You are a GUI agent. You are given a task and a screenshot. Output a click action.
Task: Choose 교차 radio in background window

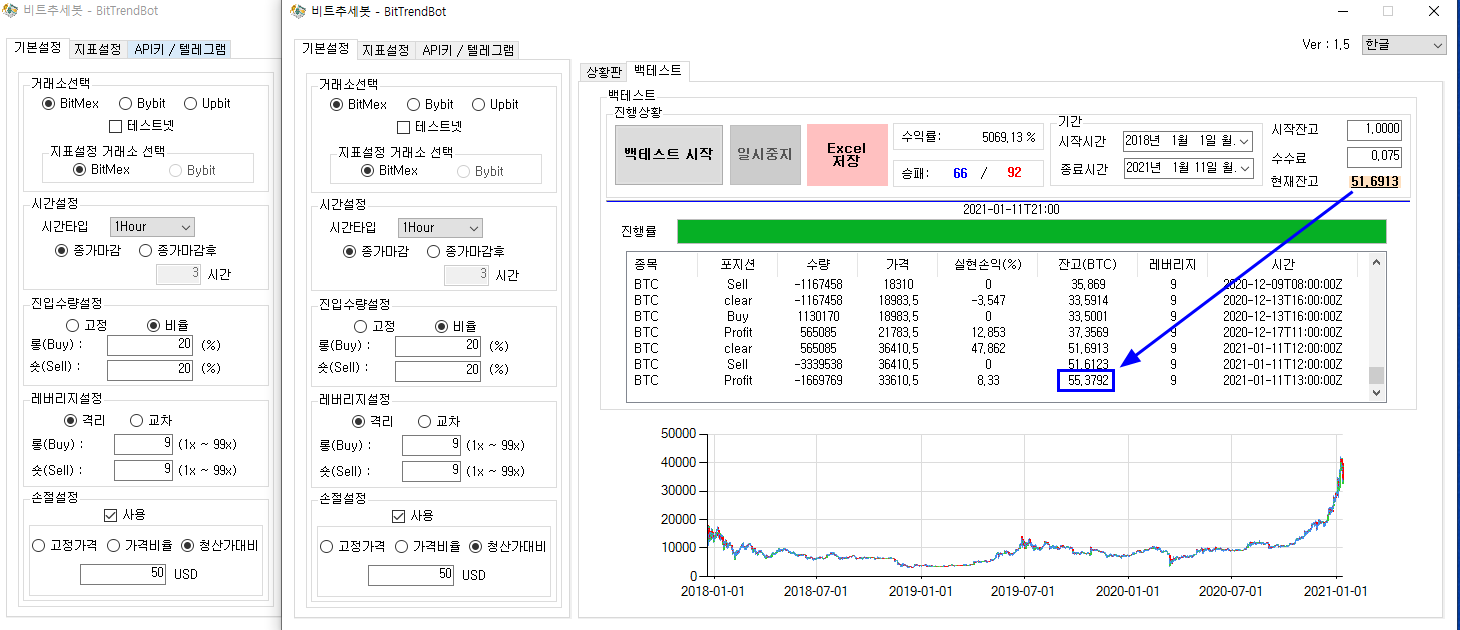(x=137, y=420)
